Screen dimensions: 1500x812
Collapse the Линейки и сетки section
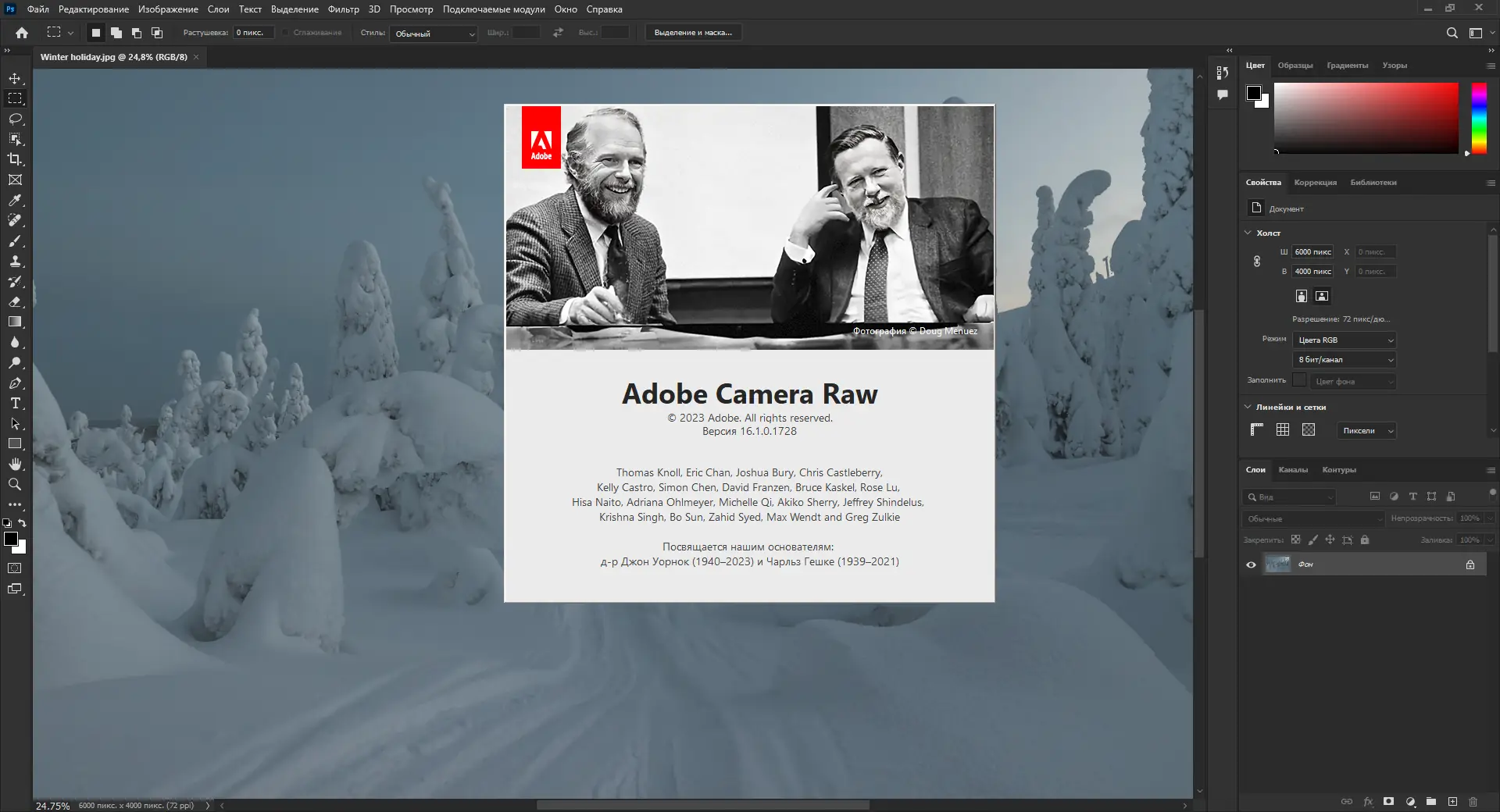click(x=1248, y=407)
